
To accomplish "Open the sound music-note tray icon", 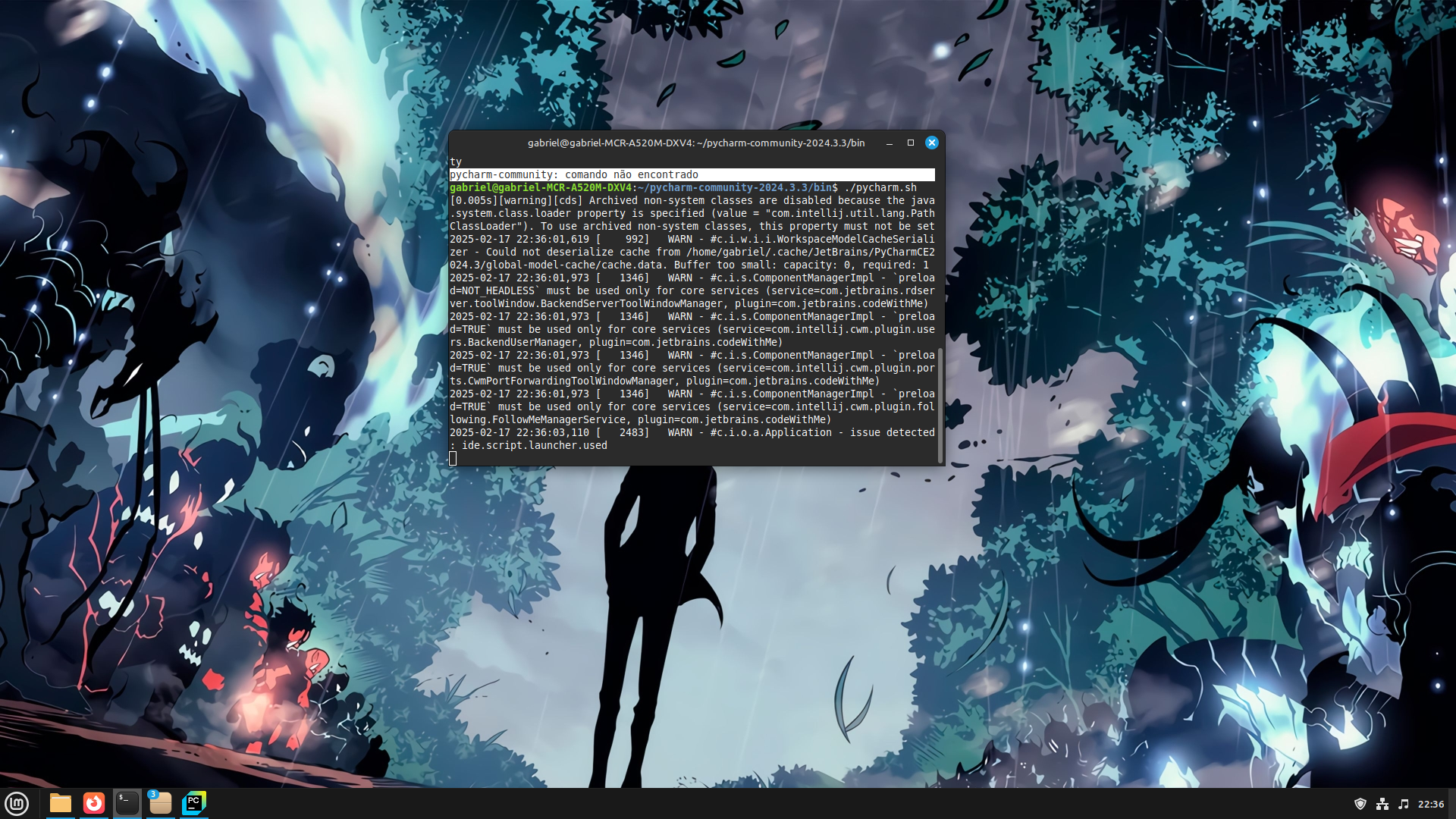I will click(x=1404, y=804).
